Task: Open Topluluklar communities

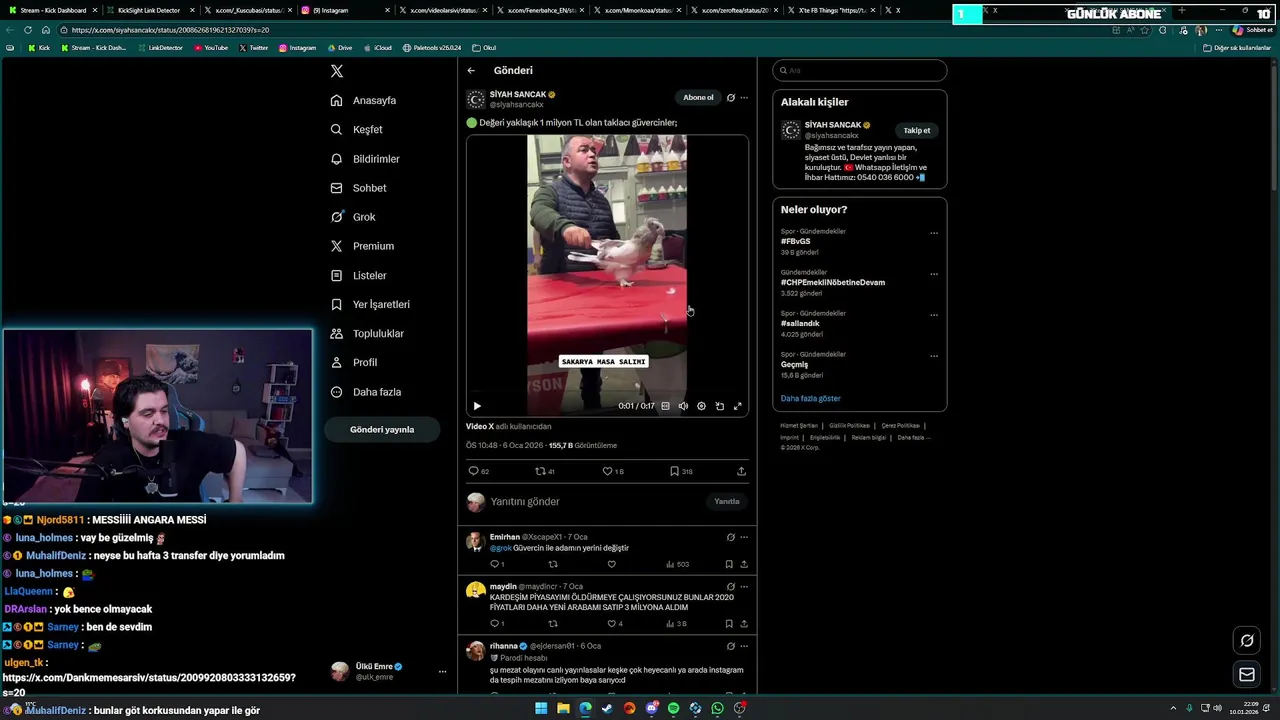Action: point(367,333)
